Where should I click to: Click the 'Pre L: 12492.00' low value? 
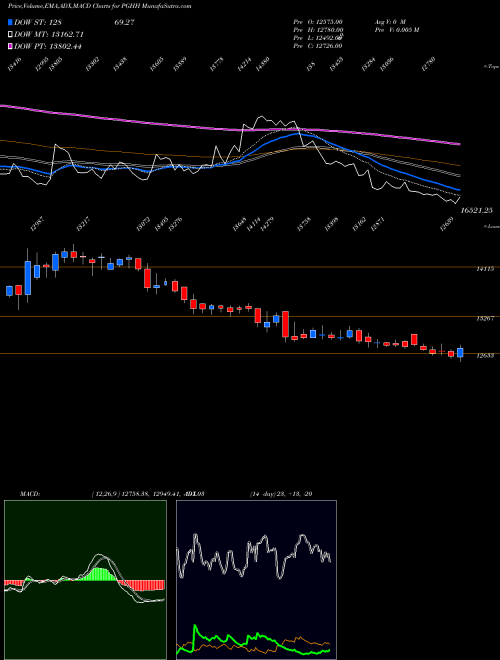(319, 38)
